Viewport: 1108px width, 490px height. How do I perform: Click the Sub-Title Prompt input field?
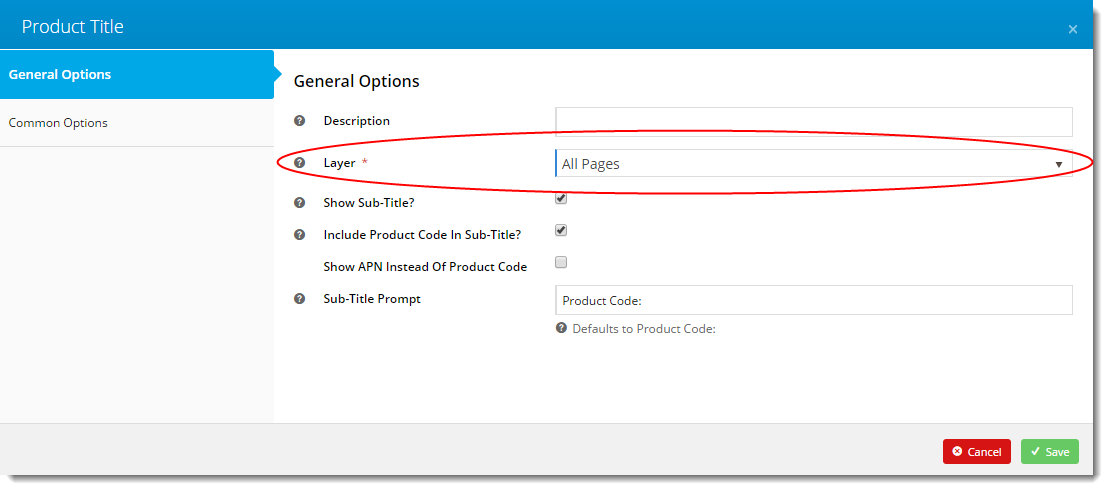click(814, 300)
